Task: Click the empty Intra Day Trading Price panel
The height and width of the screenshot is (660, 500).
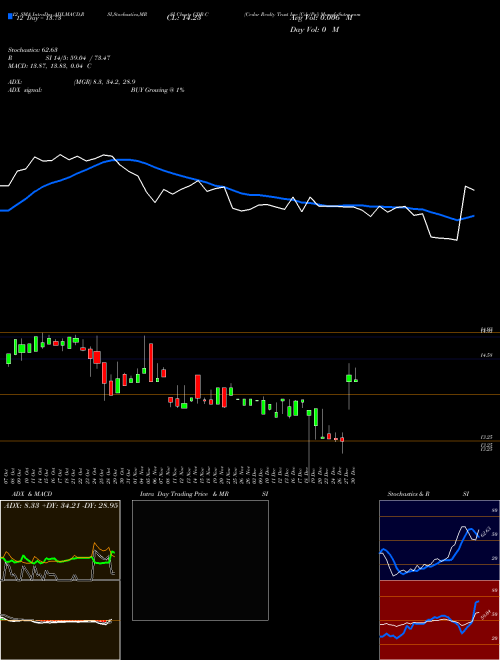Action: (x=200, y=560)
